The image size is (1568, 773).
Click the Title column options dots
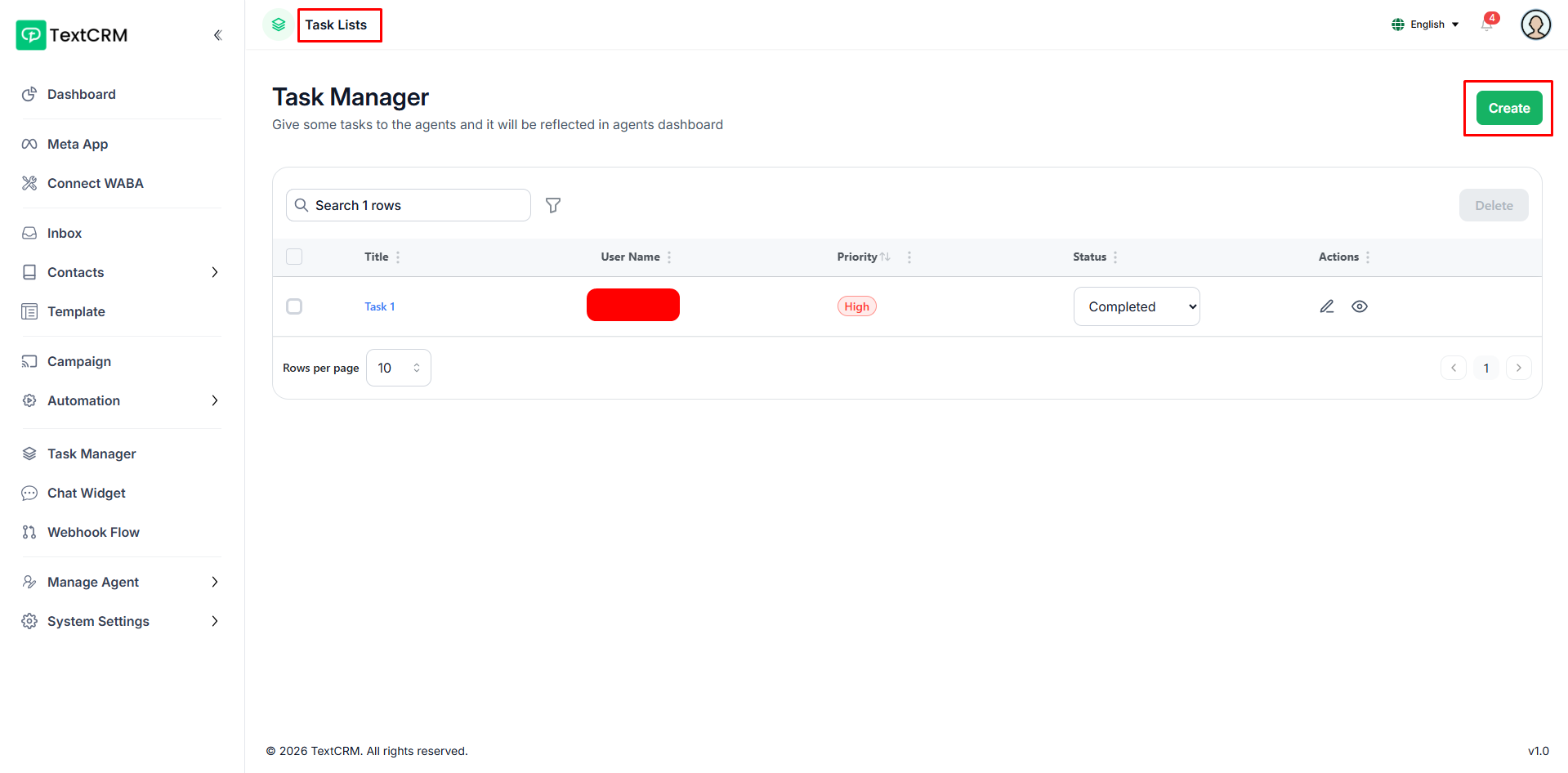pyautogui.click(x=398, y=257)
